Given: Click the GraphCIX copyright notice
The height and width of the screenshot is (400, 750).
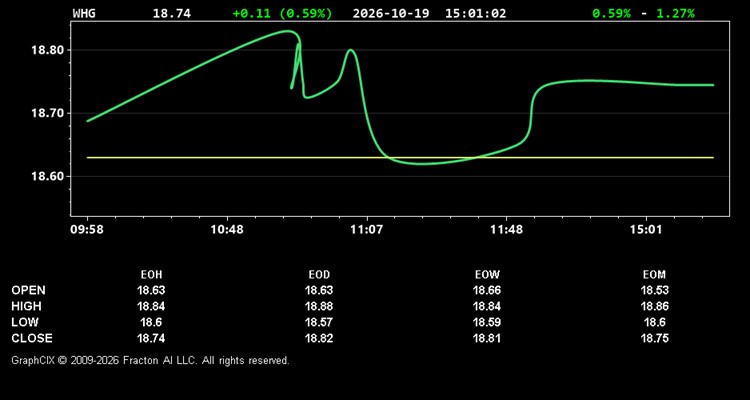Looking at the screenshot, I should (150, 360).
